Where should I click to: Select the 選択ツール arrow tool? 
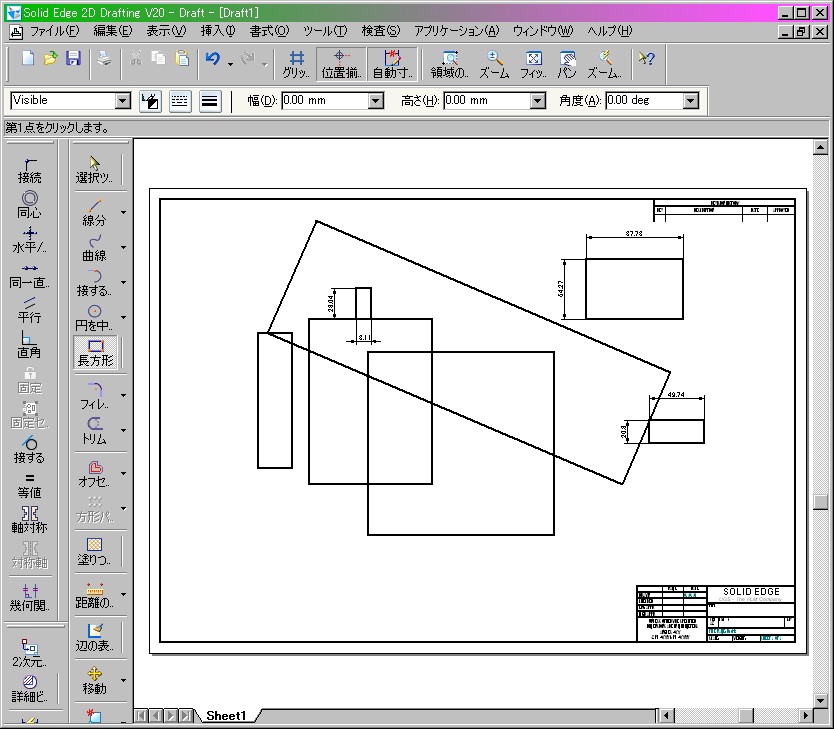[94, 170]
